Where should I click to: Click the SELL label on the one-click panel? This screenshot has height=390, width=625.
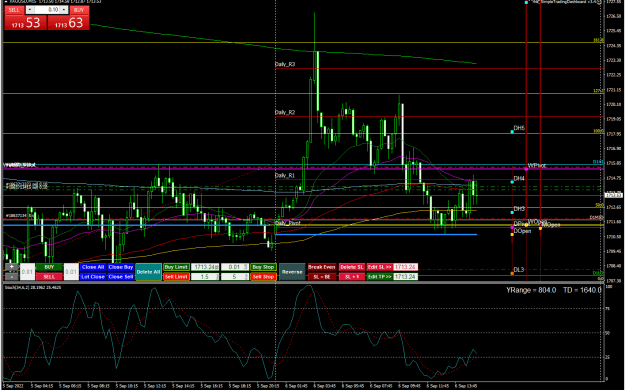click(14, 10)
